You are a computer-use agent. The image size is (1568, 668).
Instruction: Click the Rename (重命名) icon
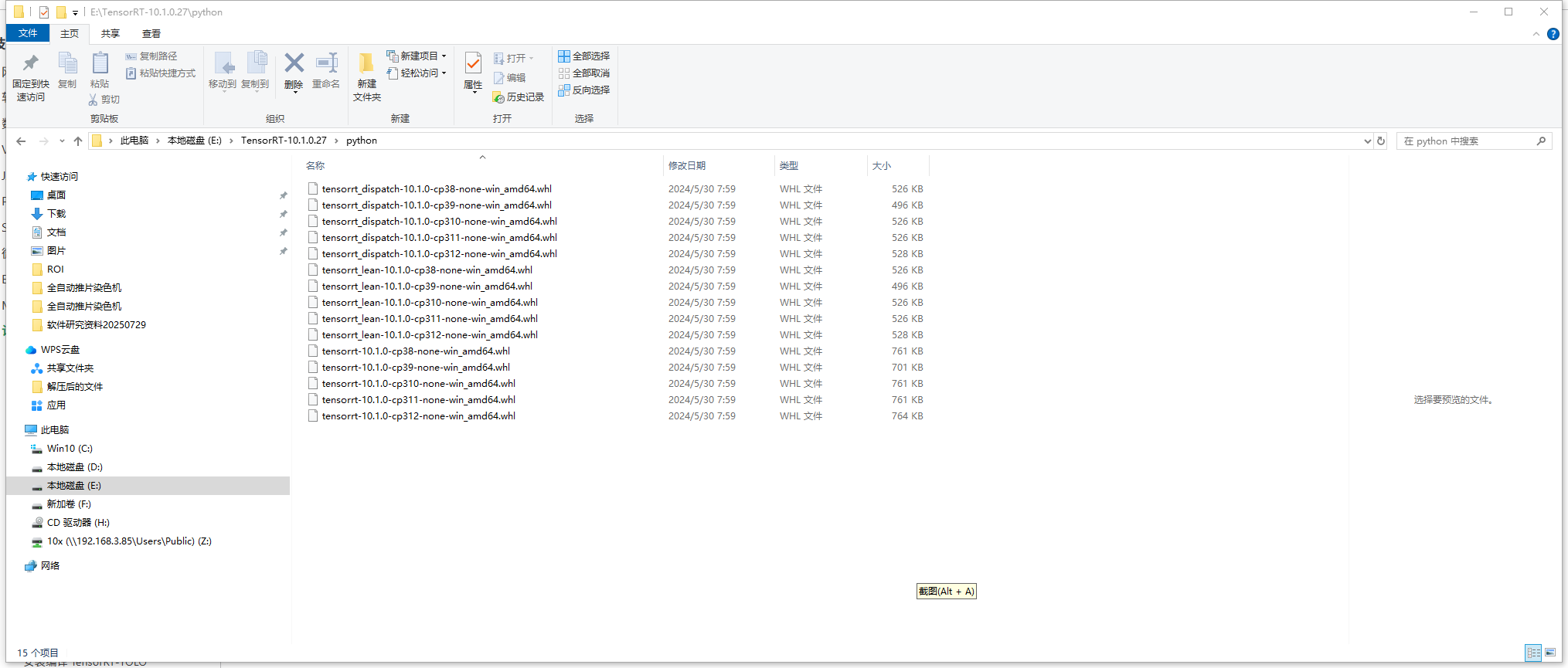326,64
